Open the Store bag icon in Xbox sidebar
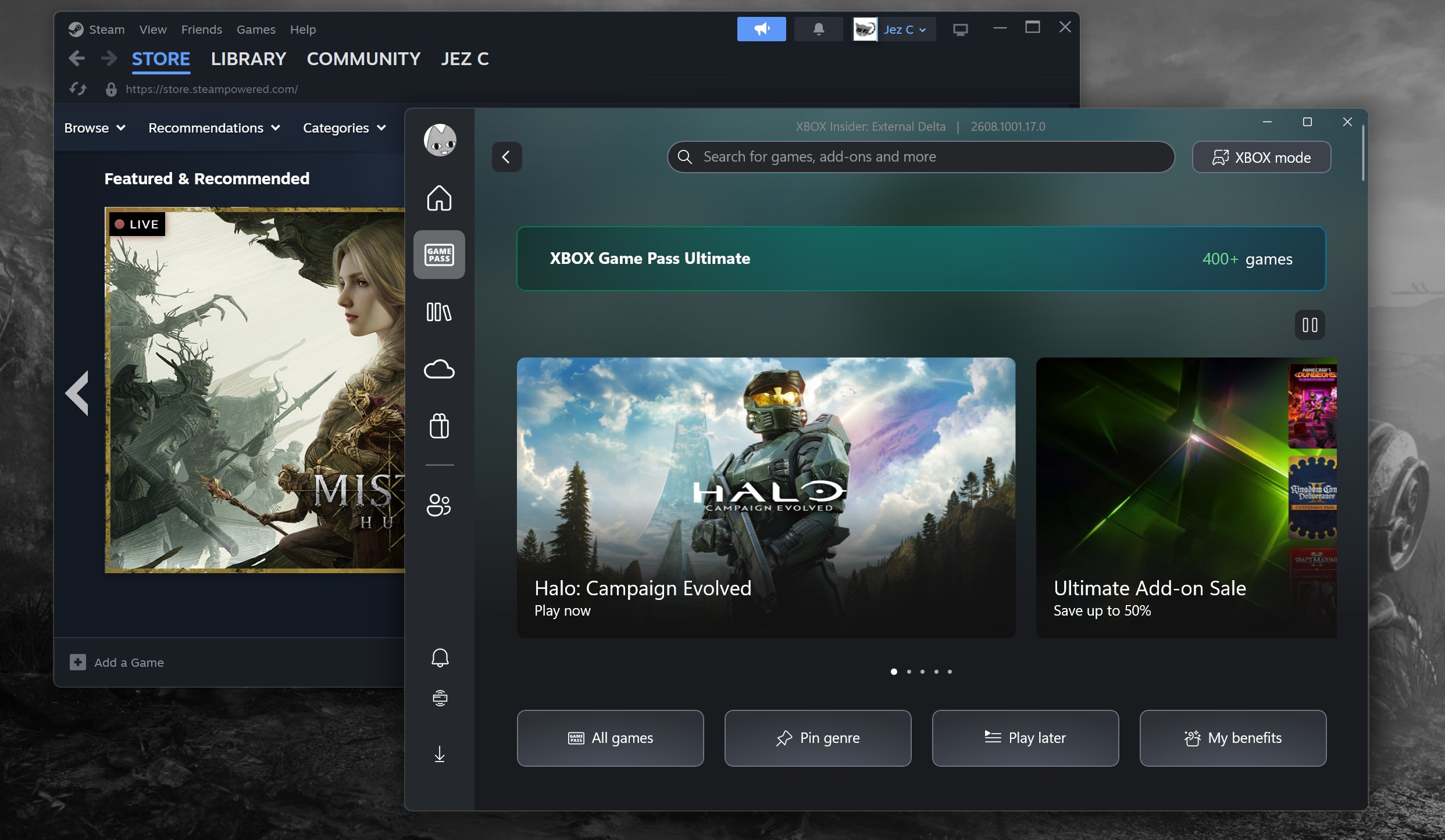This screenshot has width=1445, height=840. pyautogui.click(x=439, y=426)
